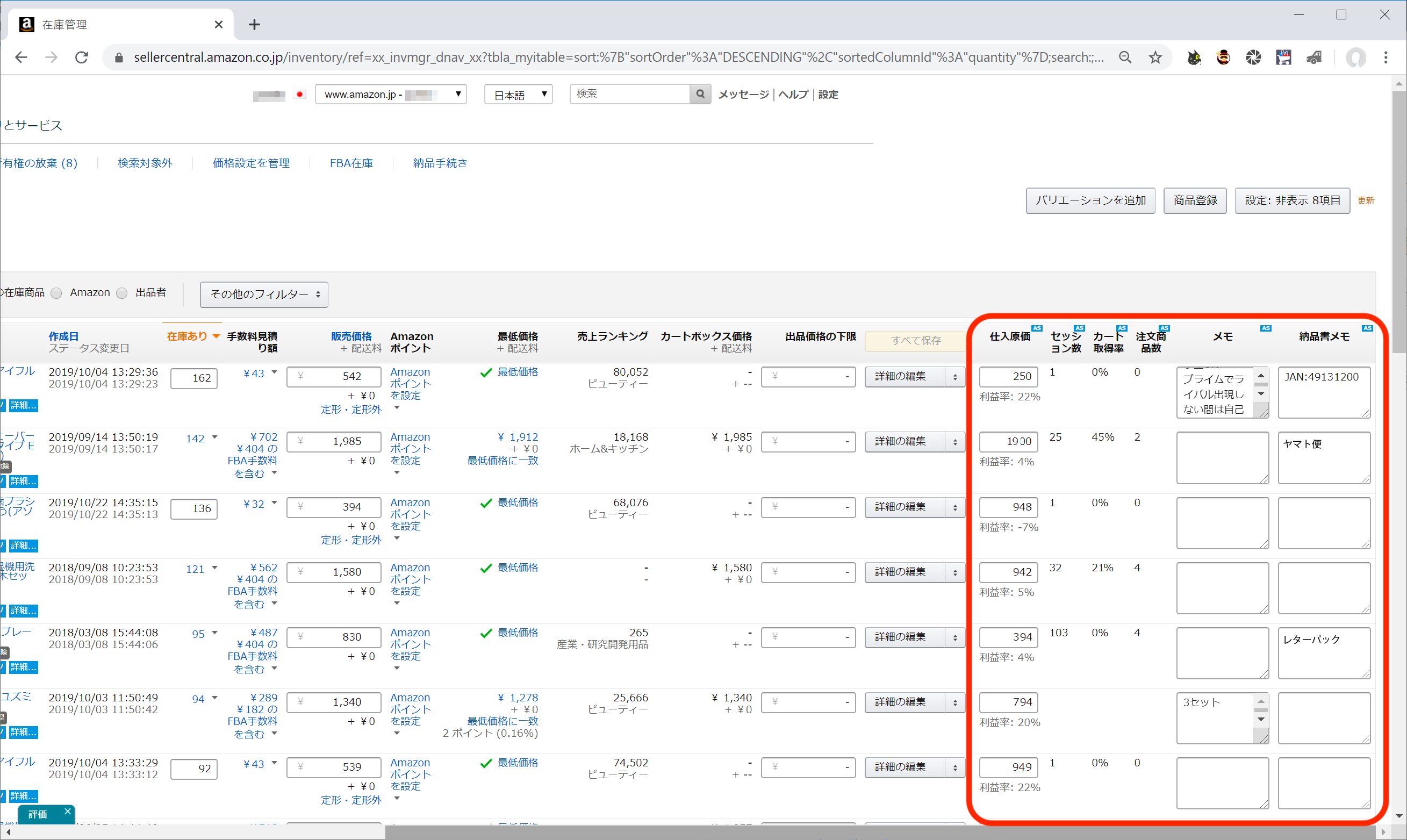Open the 検索対象外 tab
The height and width of the screenshot is (840, 1407).
pyautogui.click(x=145, y=163)
